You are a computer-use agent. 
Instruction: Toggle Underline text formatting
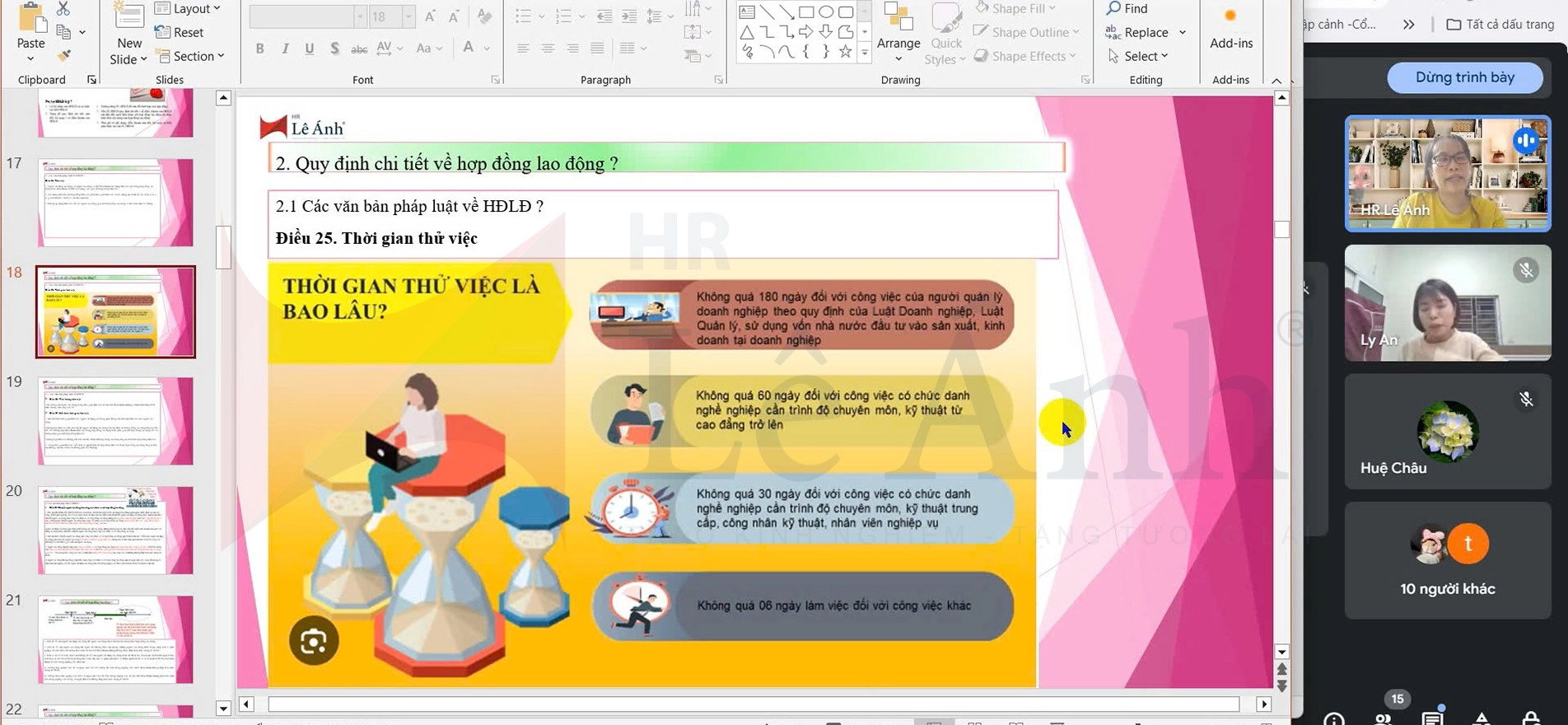click(x=310, y=49)
